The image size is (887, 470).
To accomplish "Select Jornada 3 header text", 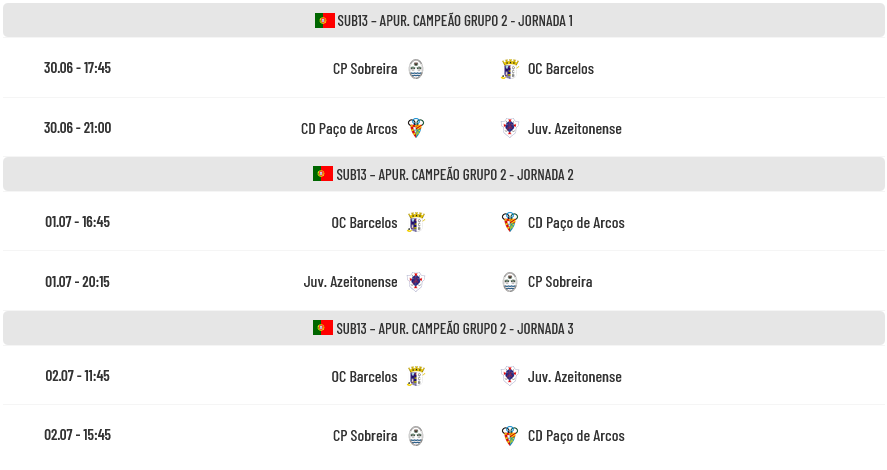I will [455, 329].
